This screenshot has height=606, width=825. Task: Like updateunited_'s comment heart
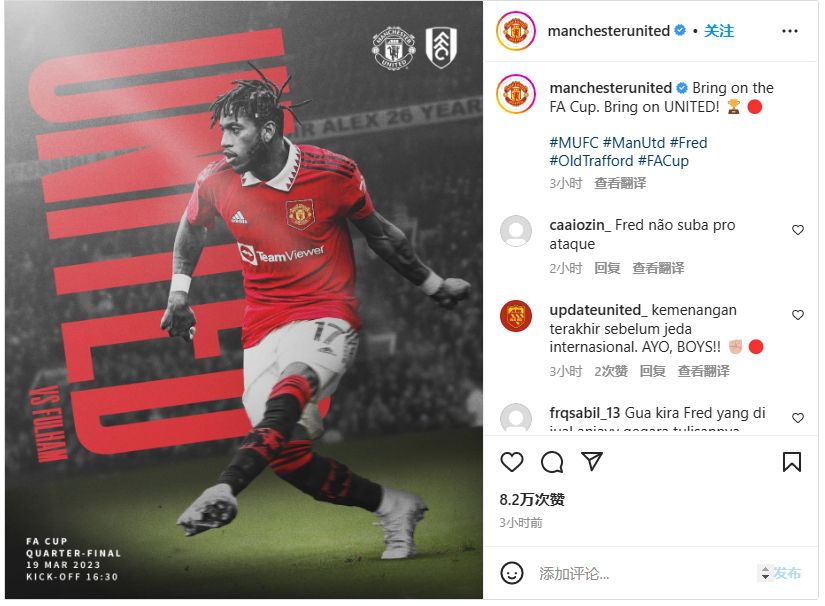pyautogui.click(x=798, y=315)
